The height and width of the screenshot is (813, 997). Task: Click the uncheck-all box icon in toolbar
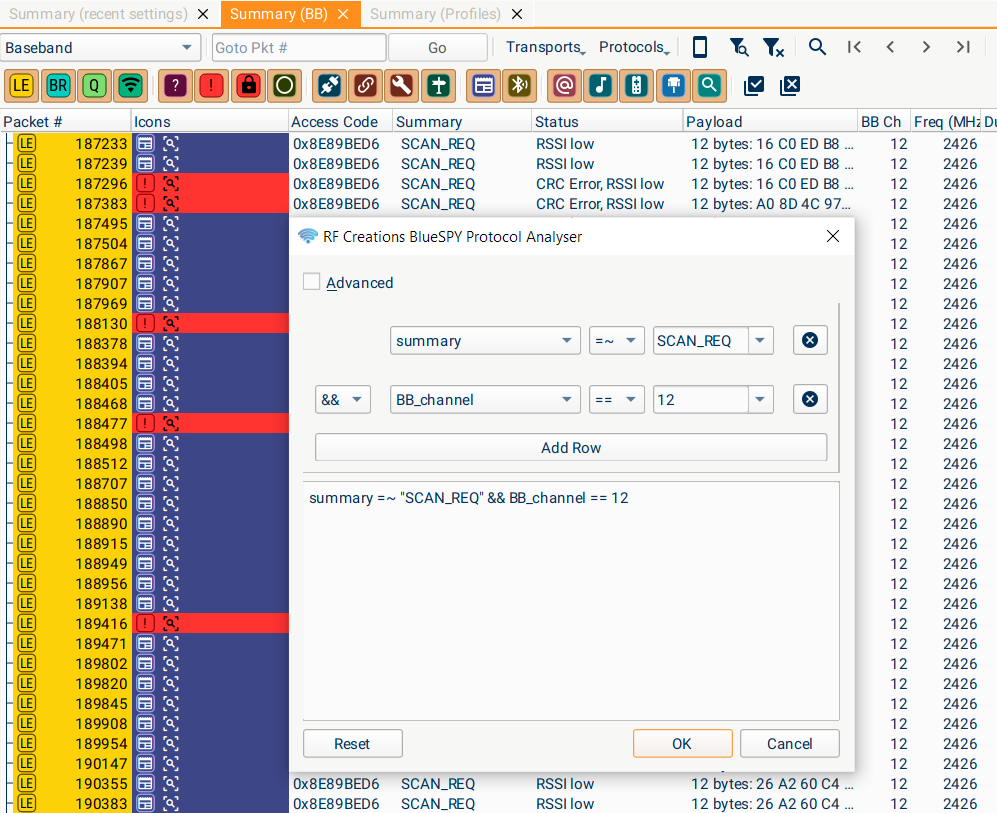pyautogui.click(x=790, y=86)
